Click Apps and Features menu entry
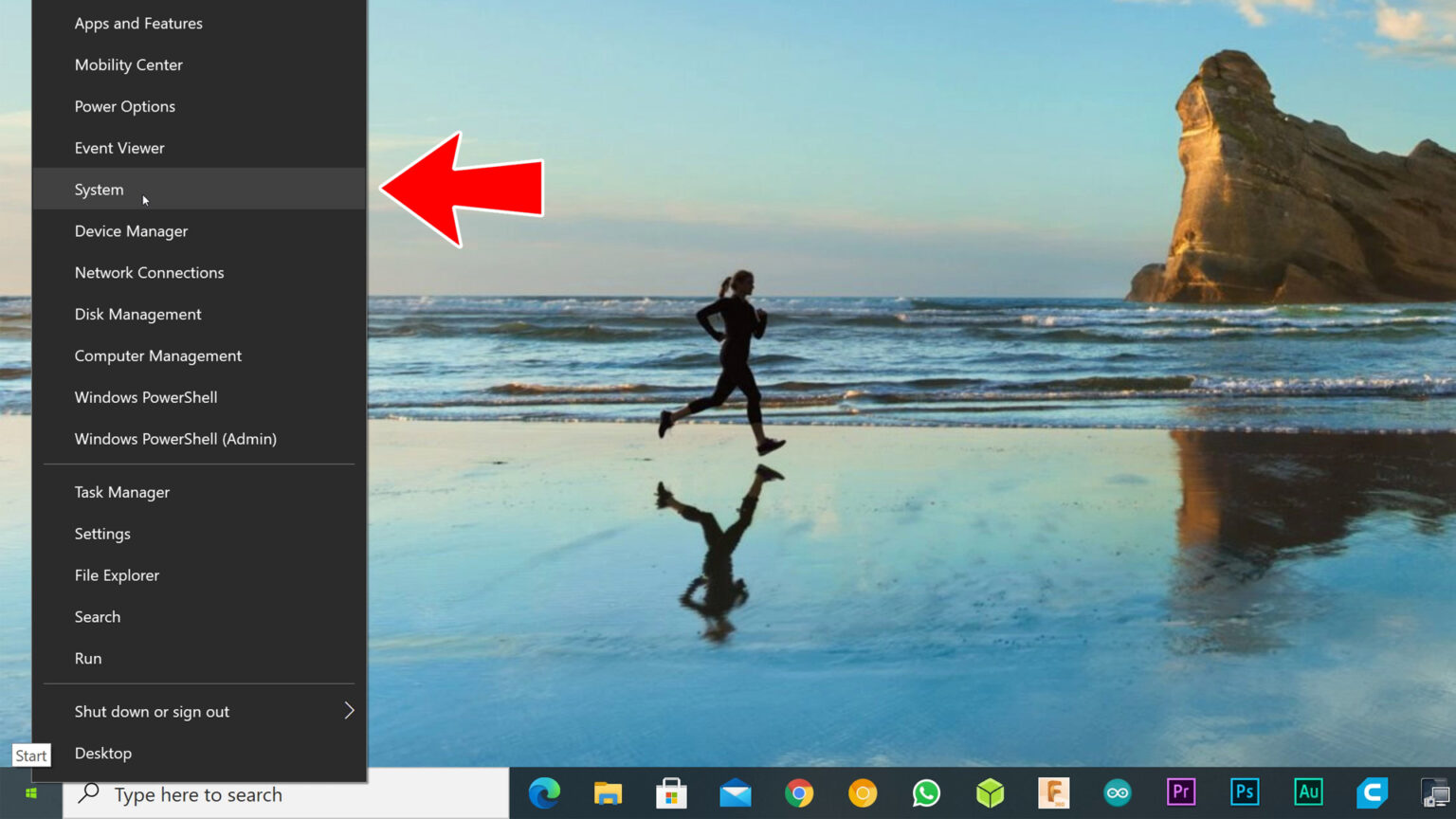The height and width of the screenshot is (819, 1456). pyautogui.click(x=138, y=24)
